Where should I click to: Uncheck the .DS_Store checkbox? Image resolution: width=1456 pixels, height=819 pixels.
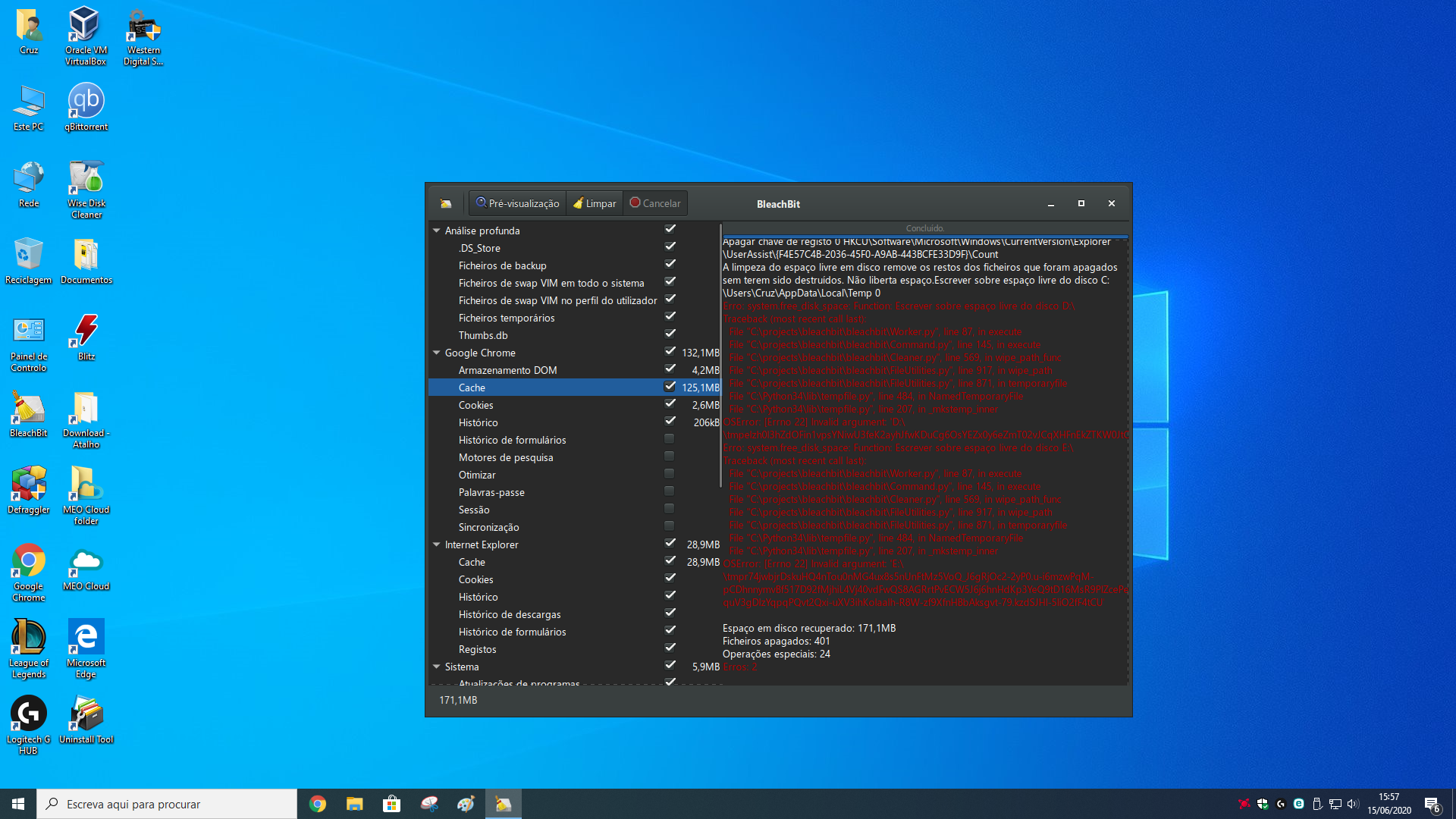click(x=670, y=246)
